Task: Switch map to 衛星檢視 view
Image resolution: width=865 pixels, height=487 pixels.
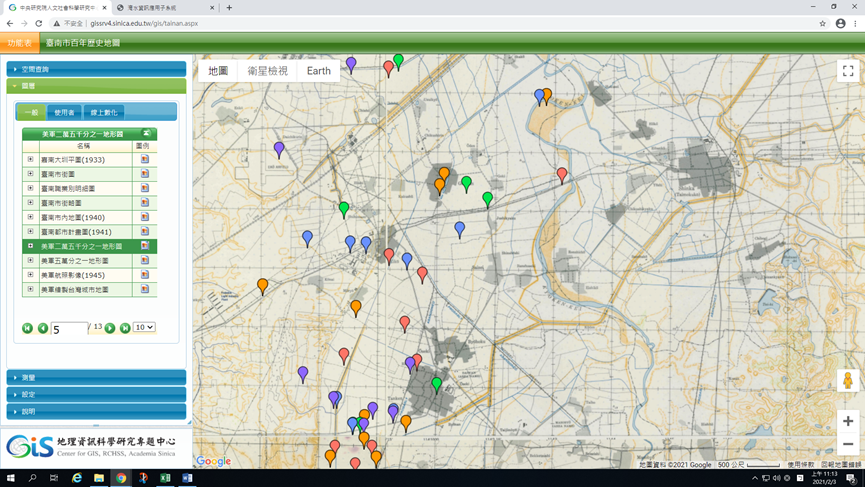Action: coord(267,71)
